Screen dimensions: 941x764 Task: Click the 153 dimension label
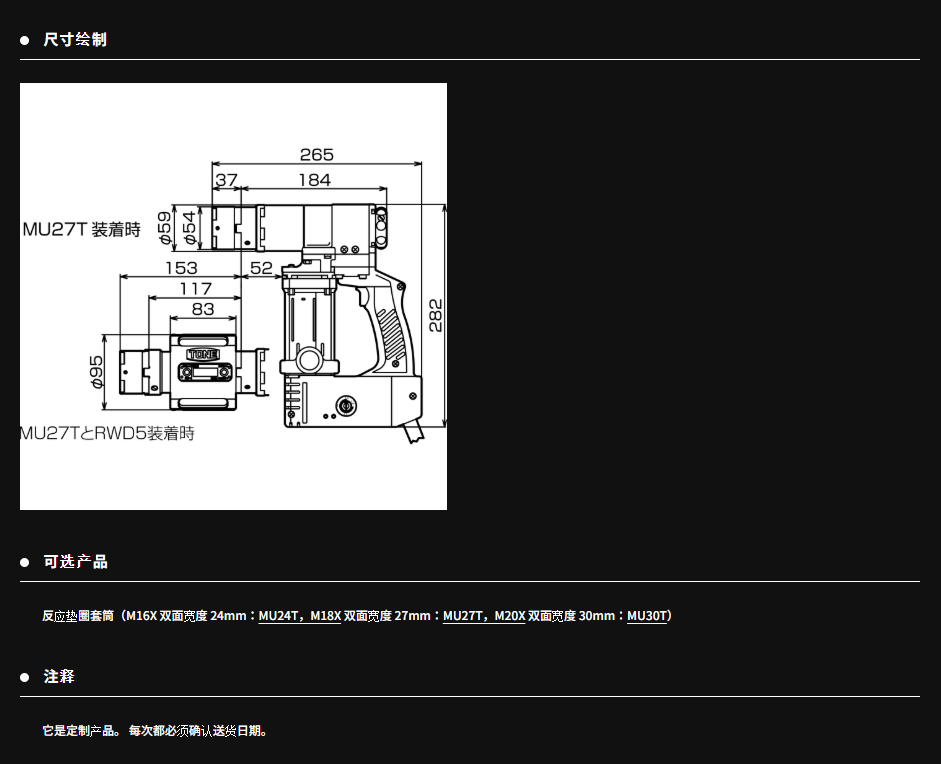[x=180, y=268]
